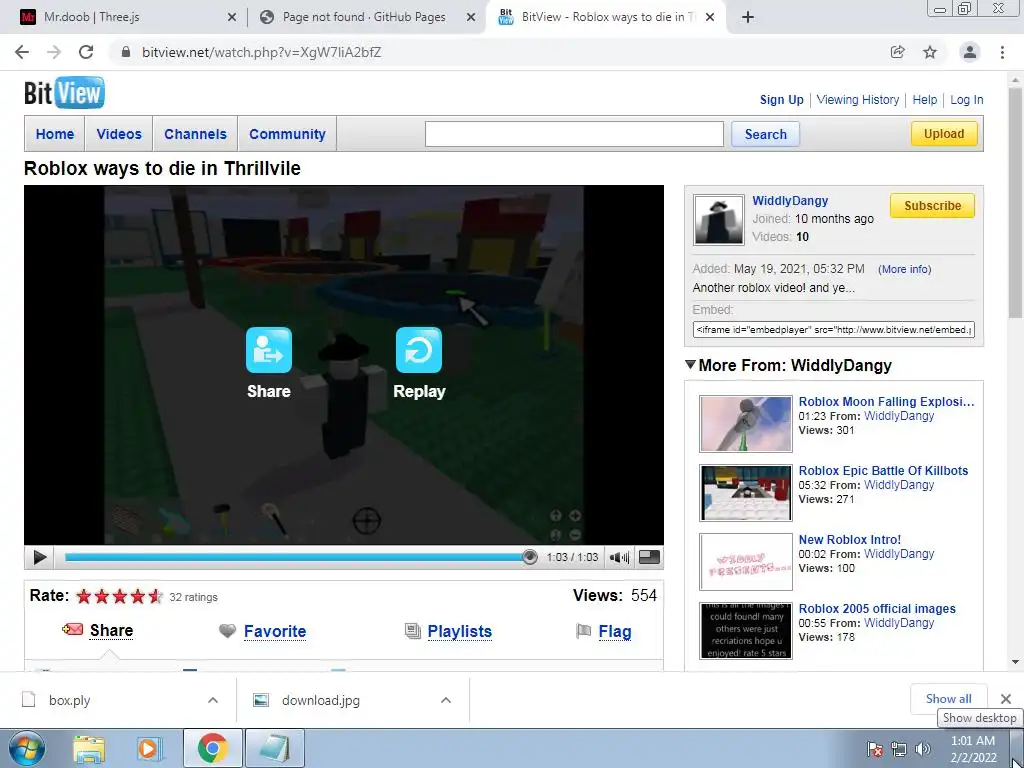Open Windows Media Player from taskbar
This screenshot has height=768, width=1024.
(x=148, y=749)
